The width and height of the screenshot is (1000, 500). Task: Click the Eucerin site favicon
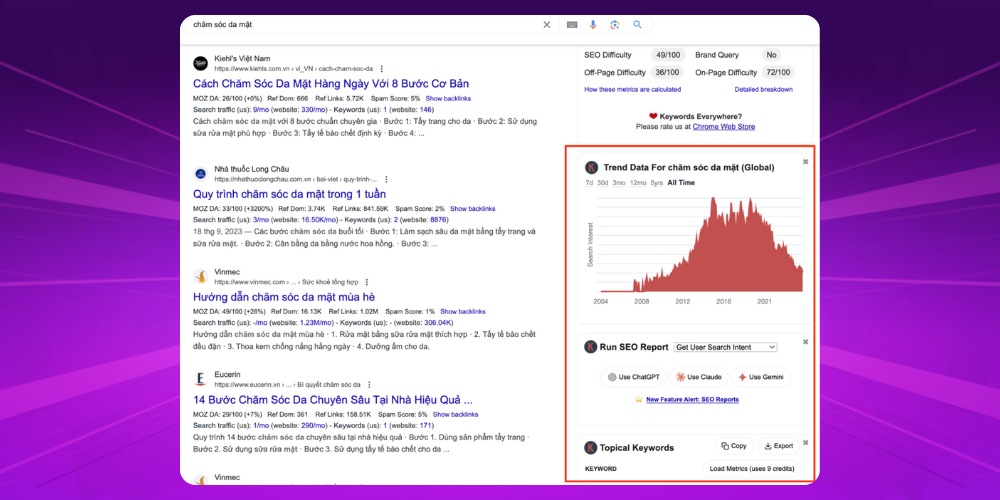200,379
